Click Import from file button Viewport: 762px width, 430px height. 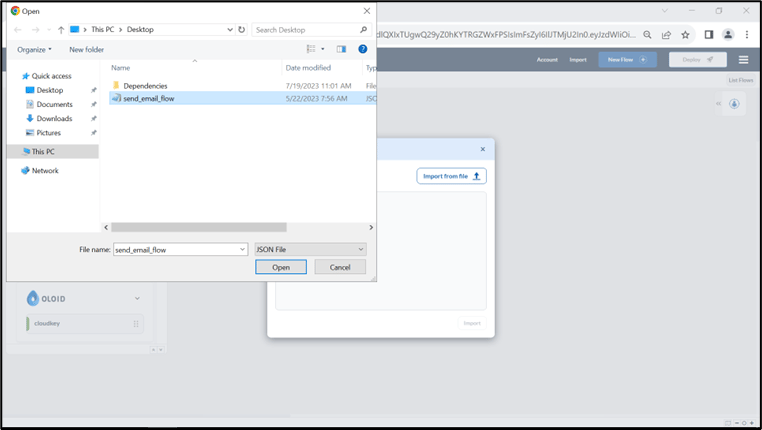451,176
